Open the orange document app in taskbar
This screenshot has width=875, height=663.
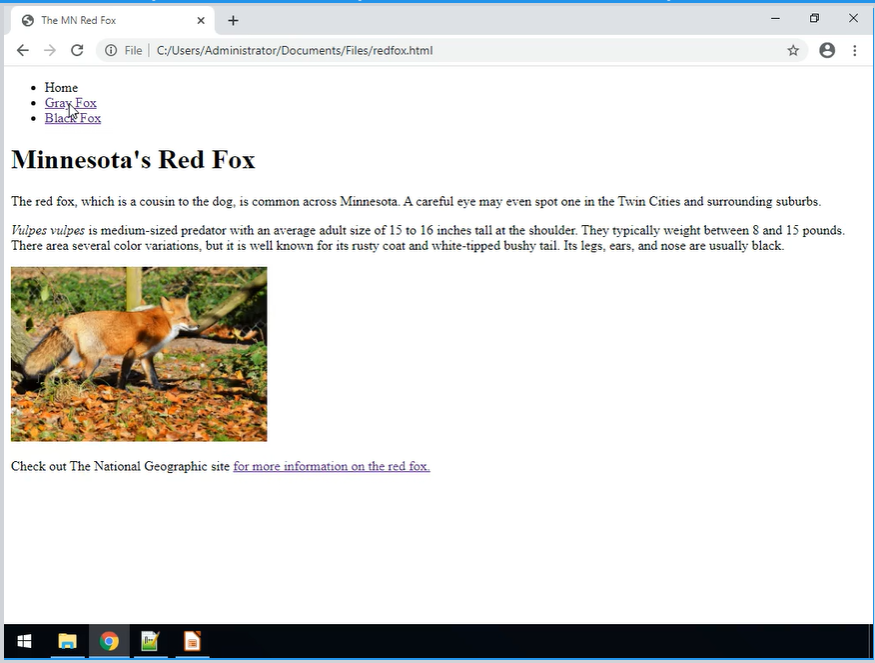pos(192,642)
